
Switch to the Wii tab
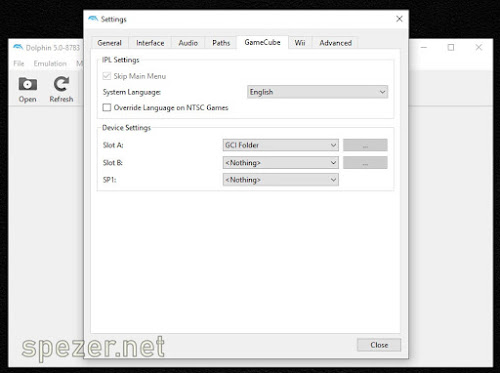coord(300,43)
